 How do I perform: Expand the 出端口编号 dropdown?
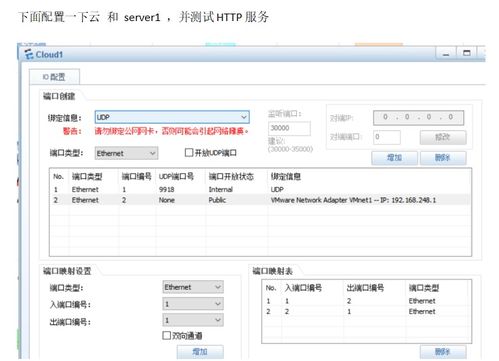[x=193, y=320]
